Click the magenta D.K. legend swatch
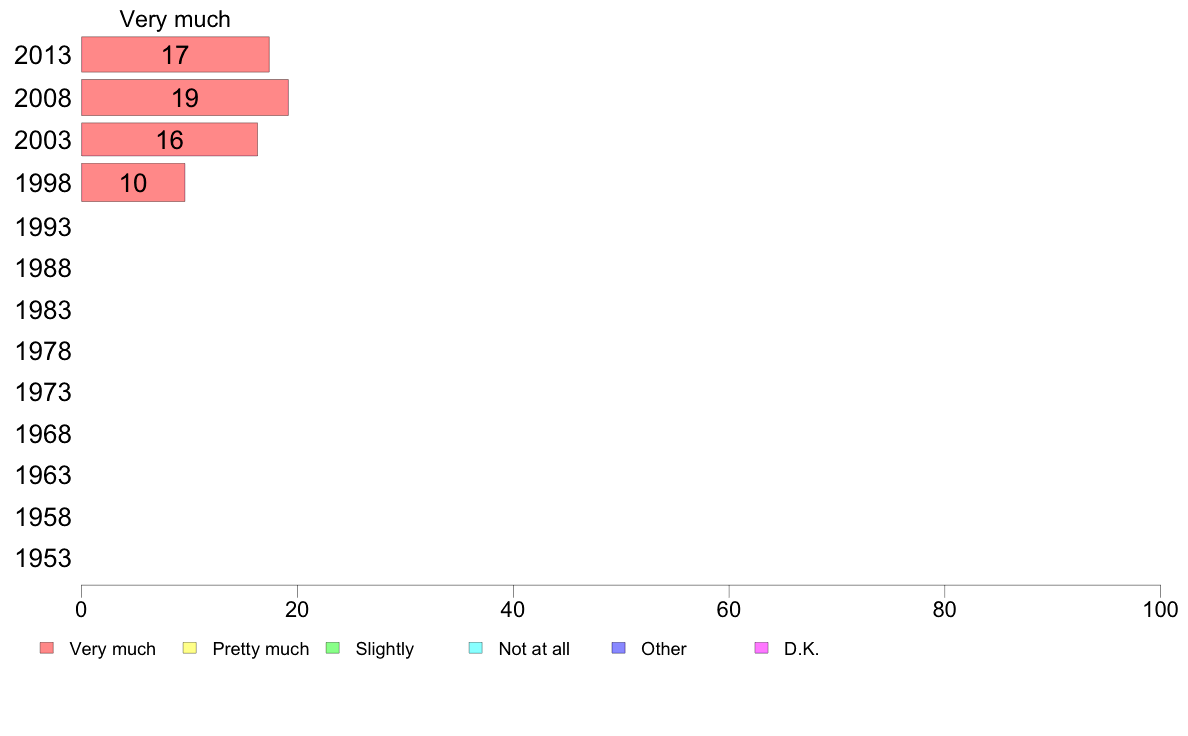 click(762, 648)
